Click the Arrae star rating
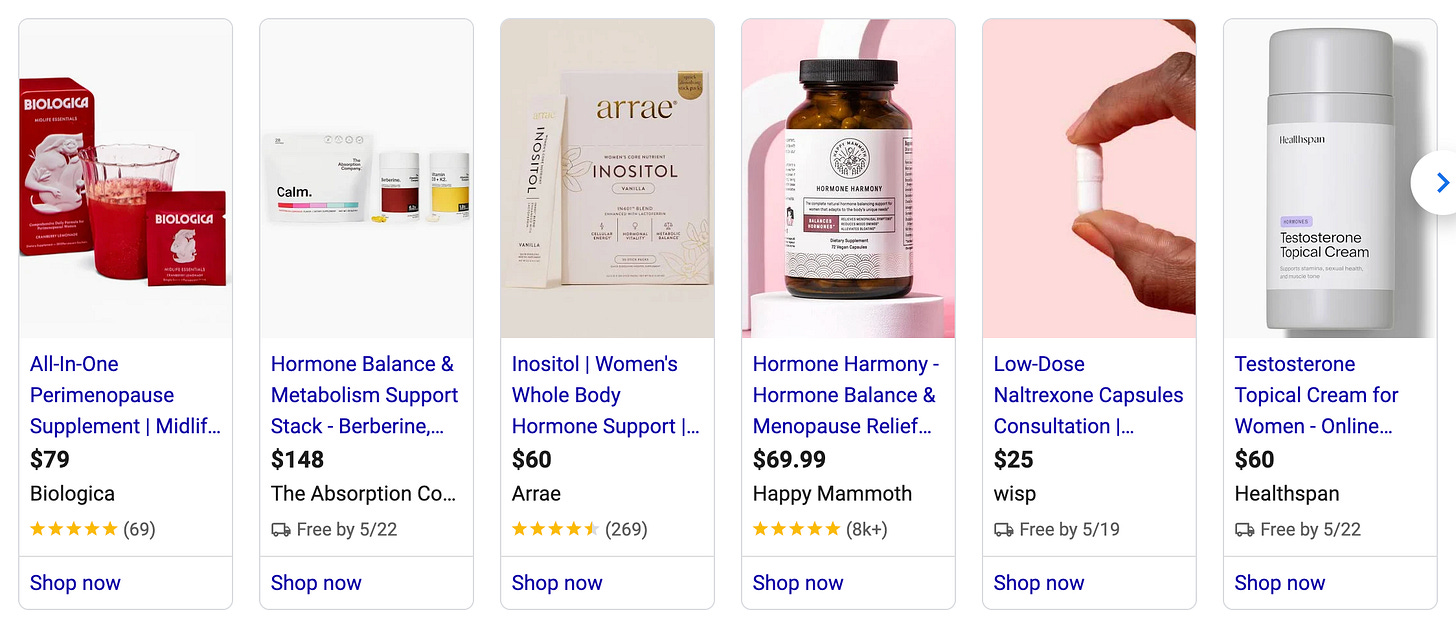This screenshot has height=623, width=1456. [556, 529]
